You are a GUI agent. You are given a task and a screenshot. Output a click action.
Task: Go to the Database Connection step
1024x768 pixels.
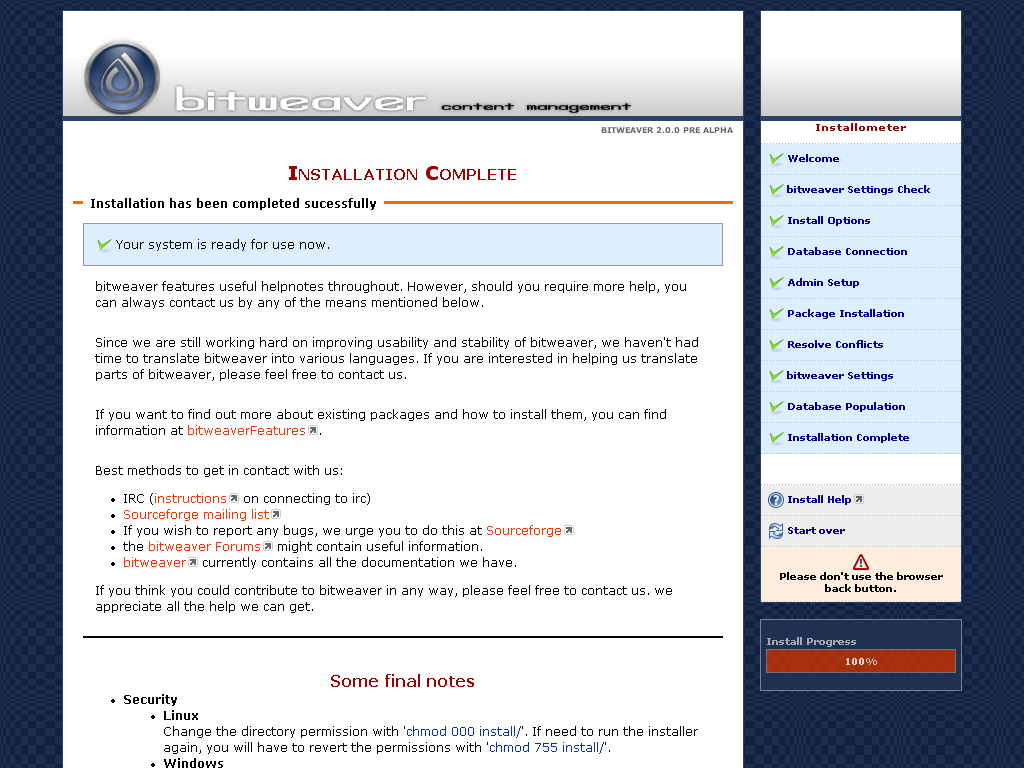pyautogui.click(x=847, y=251)
